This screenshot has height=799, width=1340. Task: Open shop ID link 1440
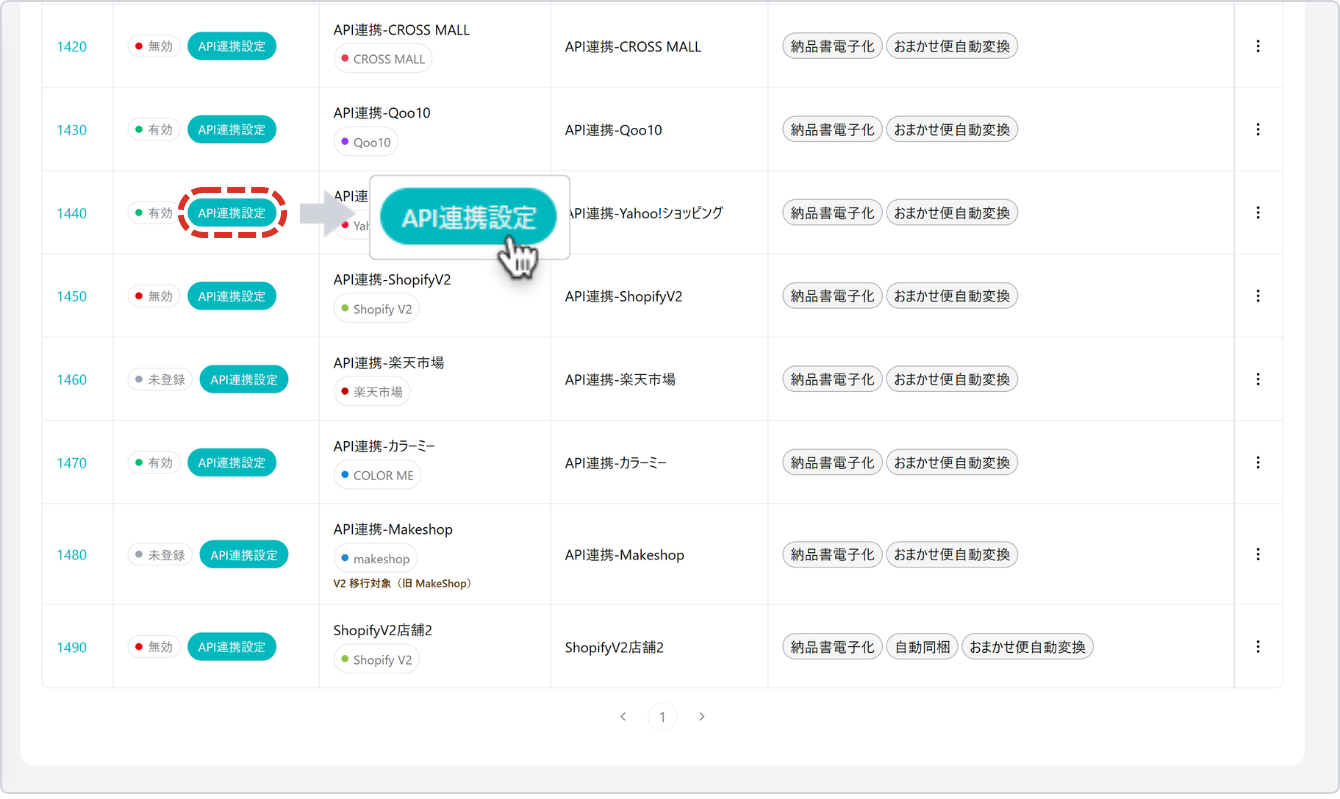(x=71, y=213)
